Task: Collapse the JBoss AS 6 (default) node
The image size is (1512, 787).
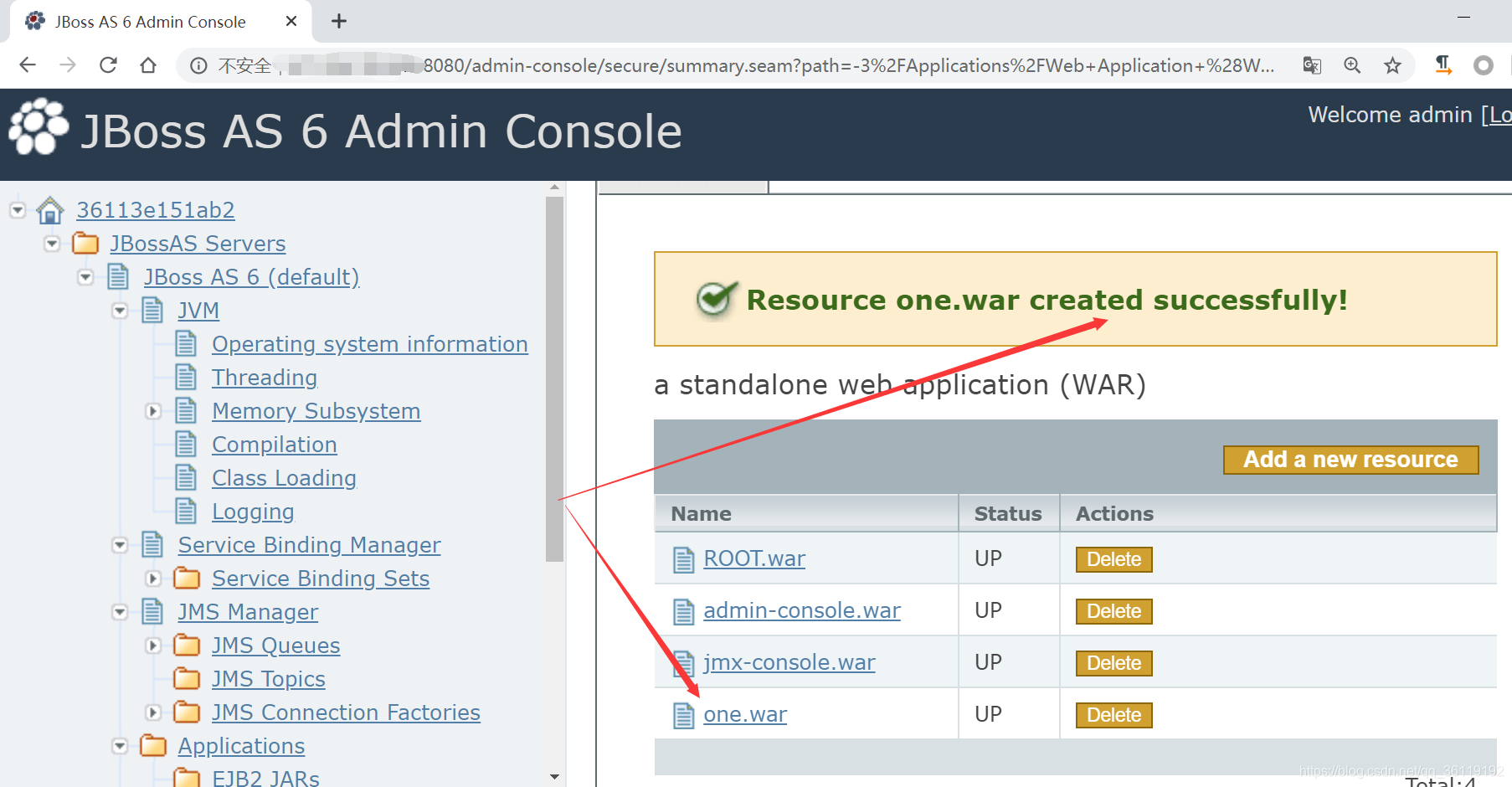Action: coord(85,277)
